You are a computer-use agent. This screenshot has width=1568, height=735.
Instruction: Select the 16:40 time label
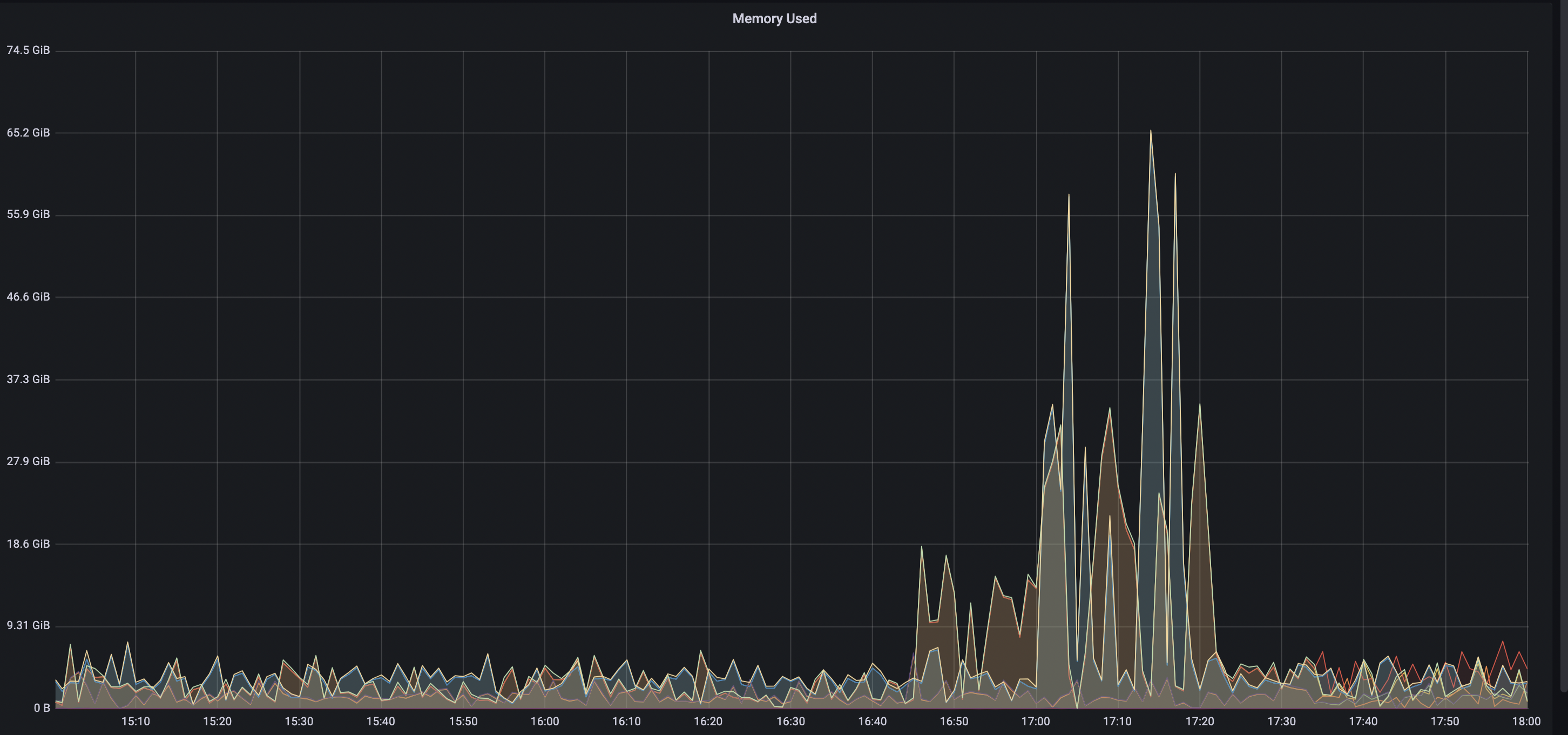tap(874, 722)
